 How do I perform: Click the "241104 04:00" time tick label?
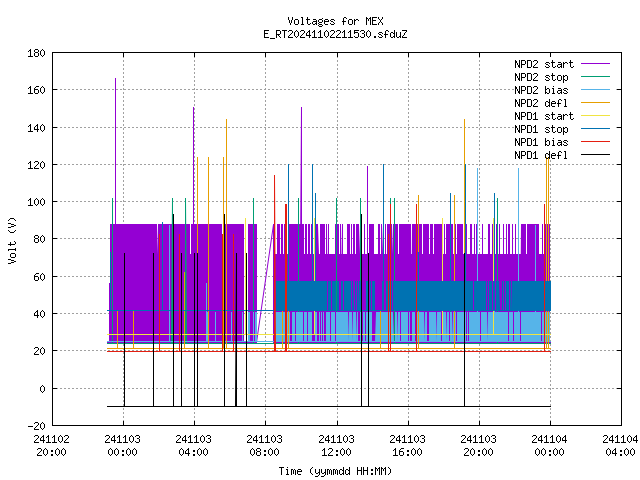tap(620, 446)
